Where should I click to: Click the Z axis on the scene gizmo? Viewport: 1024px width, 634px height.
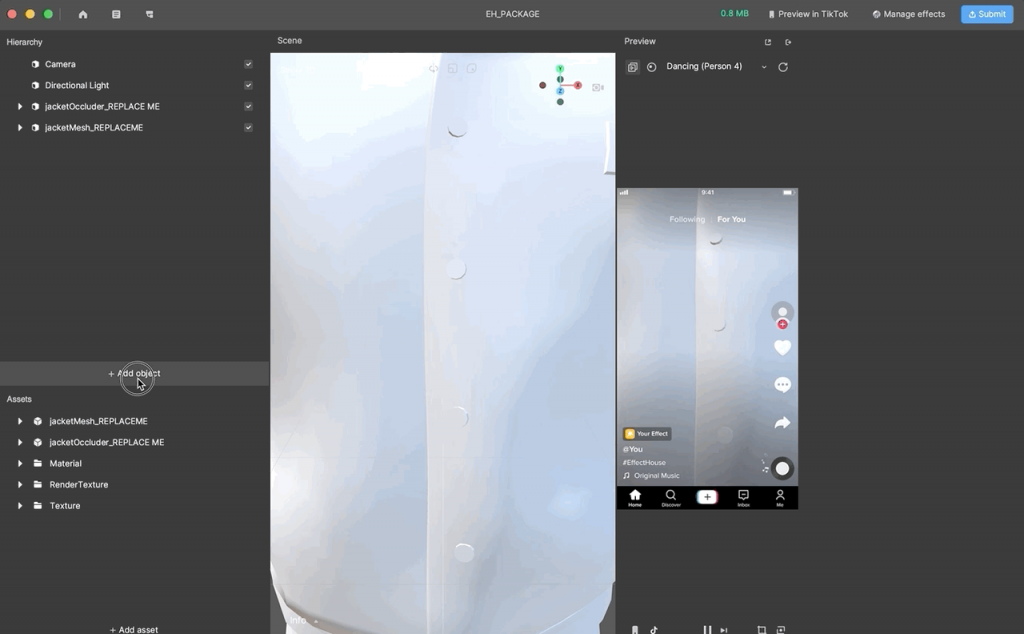tap(560, 91)
